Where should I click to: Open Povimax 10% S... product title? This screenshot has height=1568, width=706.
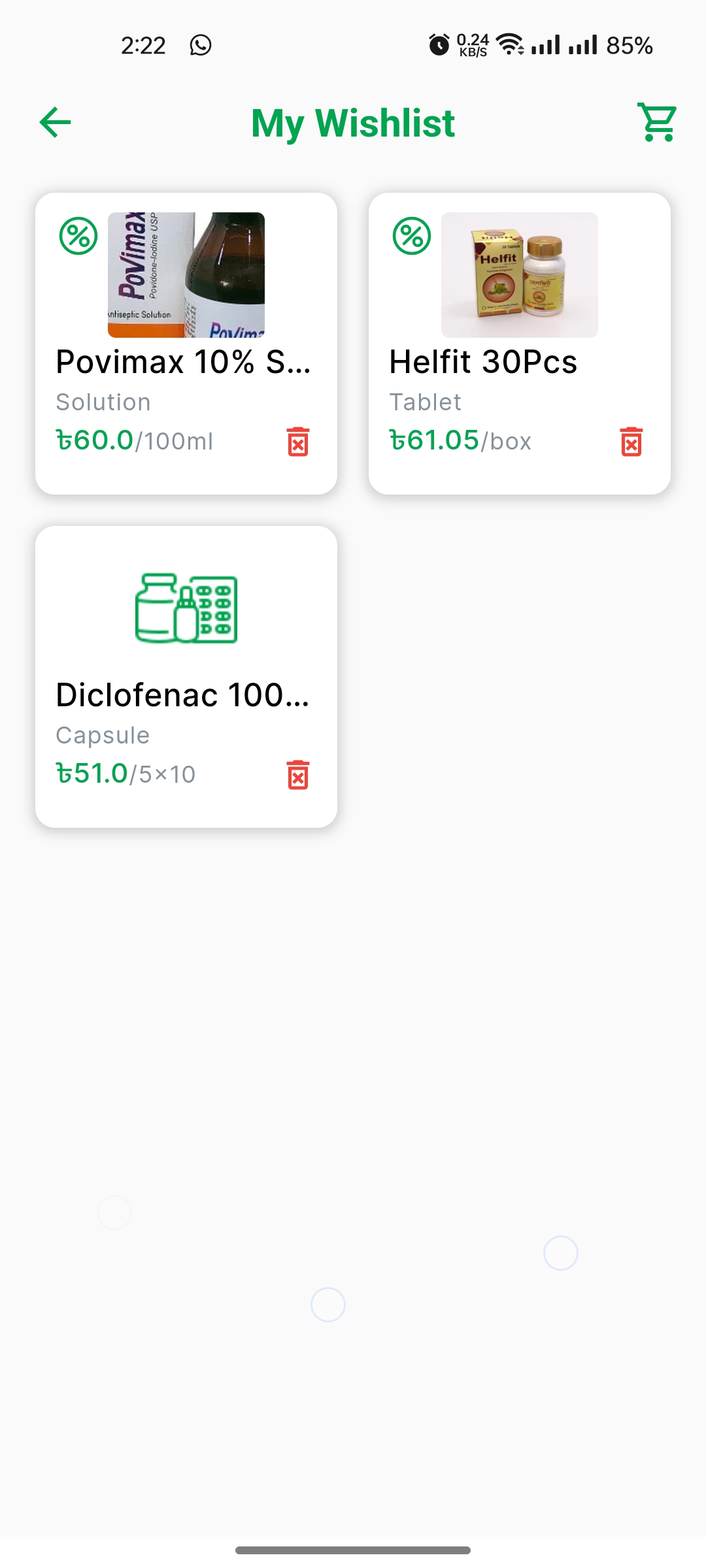[x=183, y=362]
